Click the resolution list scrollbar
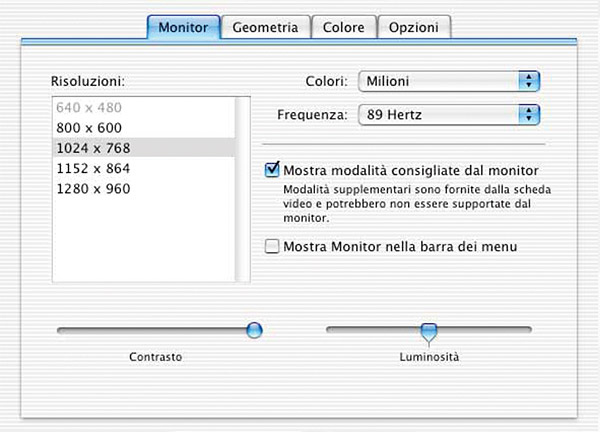The height and width of the screenshot is (432, 600). (243, 189)
